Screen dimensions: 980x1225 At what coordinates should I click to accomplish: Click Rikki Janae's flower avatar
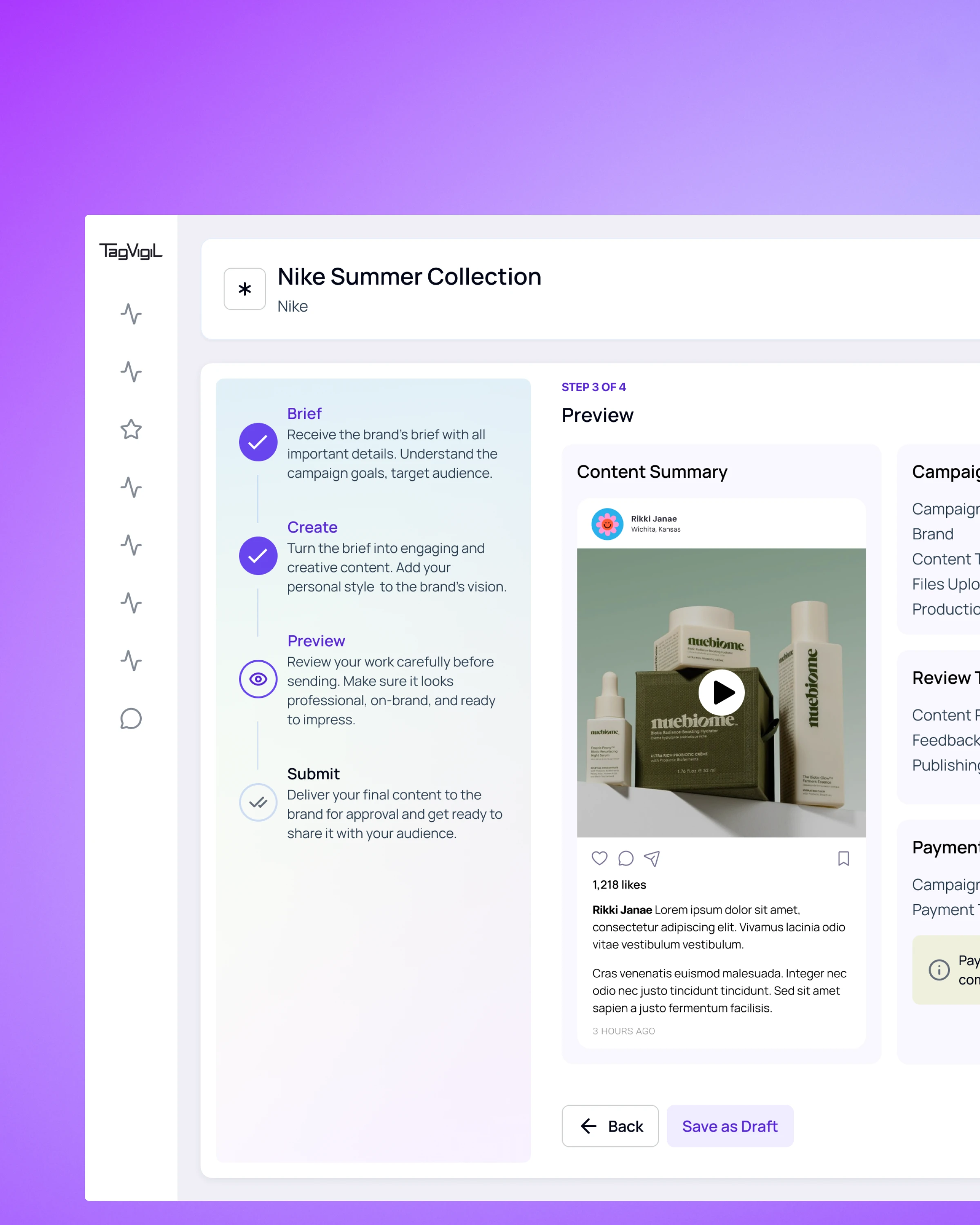(x=607, y=524)
